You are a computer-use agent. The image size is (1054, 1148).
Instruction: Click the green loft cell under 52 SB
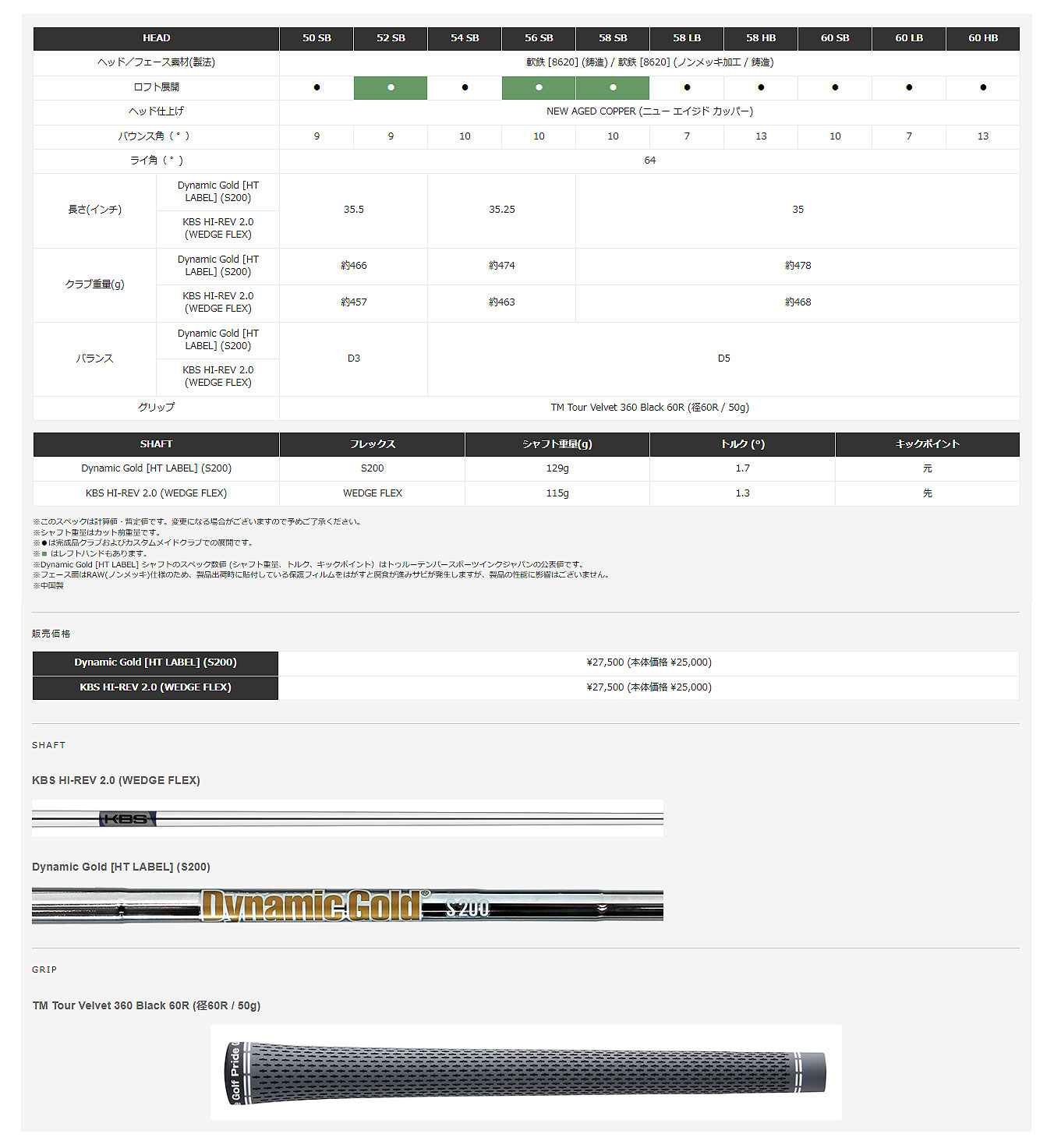pos(391,87)
